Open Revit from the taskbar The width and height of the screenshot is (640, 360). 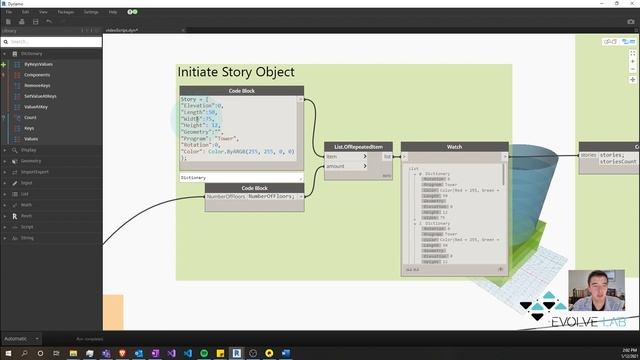(x=236, y=353)
